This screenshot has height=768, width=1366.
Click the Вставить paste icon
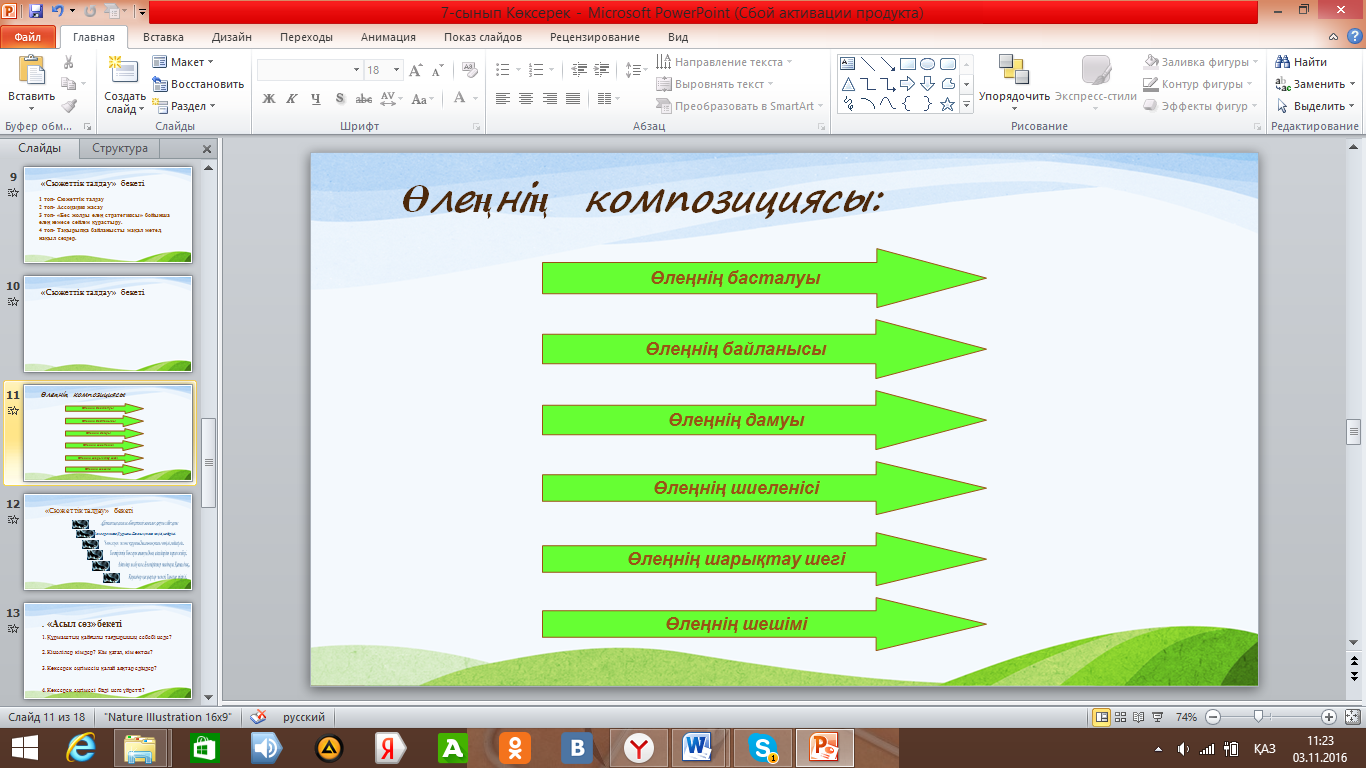tap(32, 70)
